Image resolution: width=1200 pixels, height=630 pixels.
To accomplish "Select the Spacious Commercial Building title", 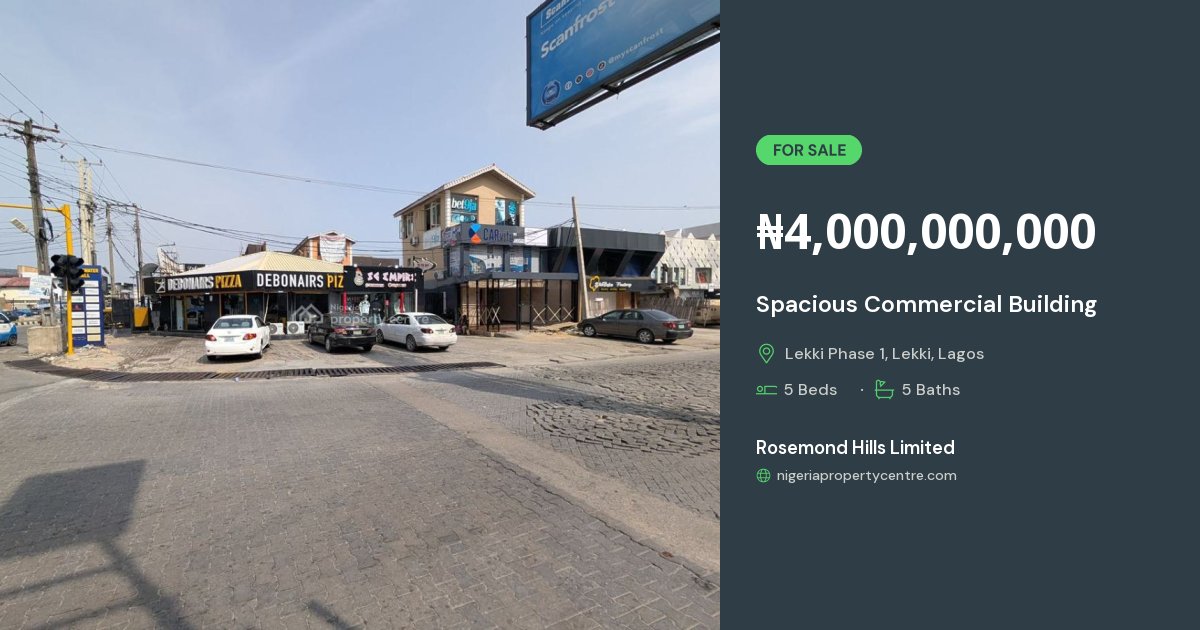I will coord(926,304).
